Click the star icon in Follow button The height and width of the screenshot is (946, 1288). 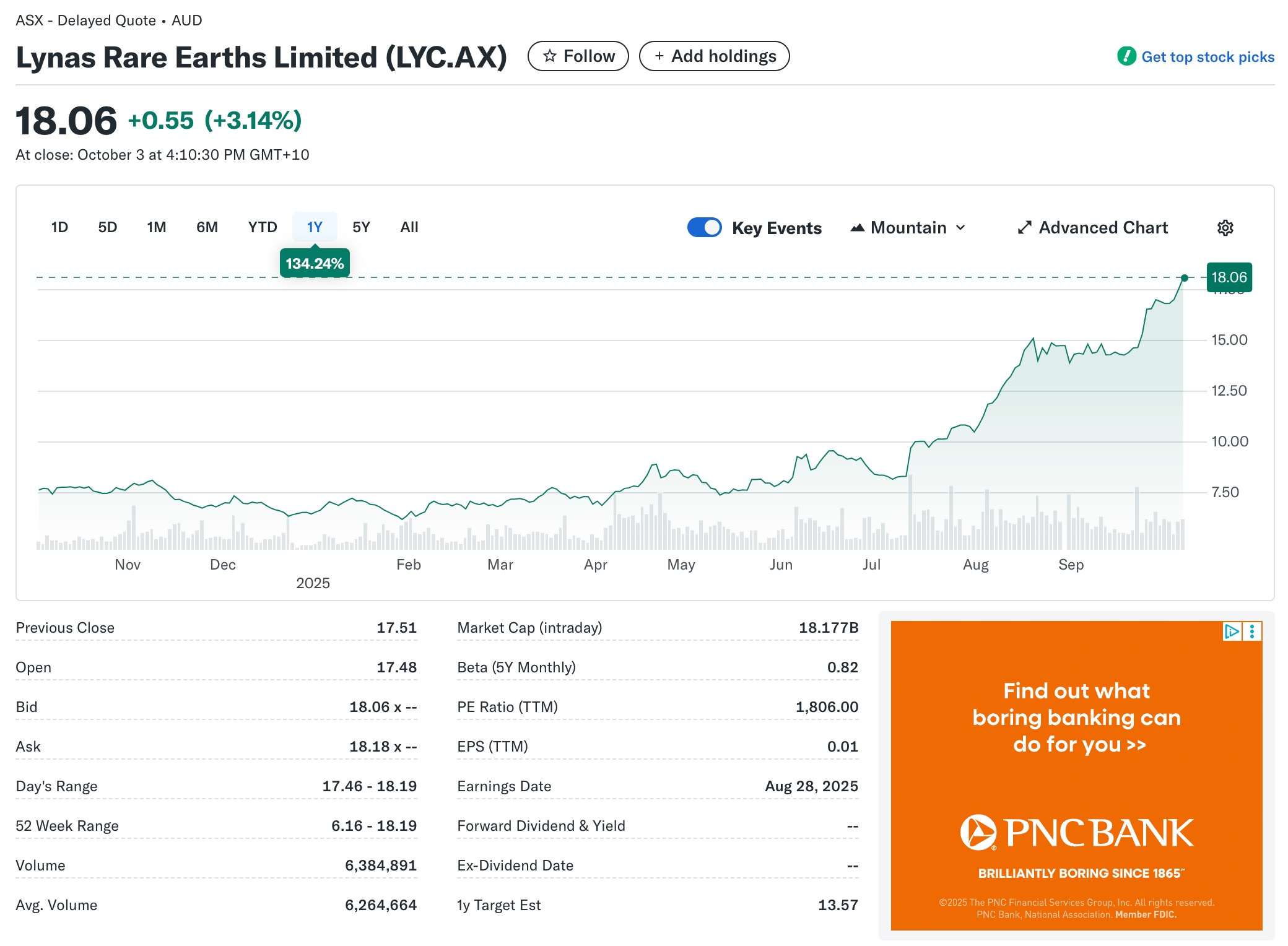[549, 56]
